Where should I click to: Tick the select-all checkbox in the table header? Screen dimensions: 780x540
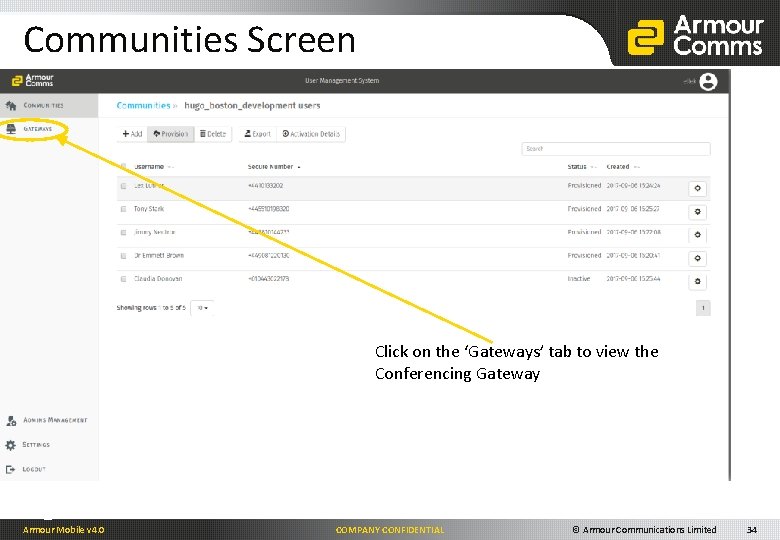click(123, 167)
